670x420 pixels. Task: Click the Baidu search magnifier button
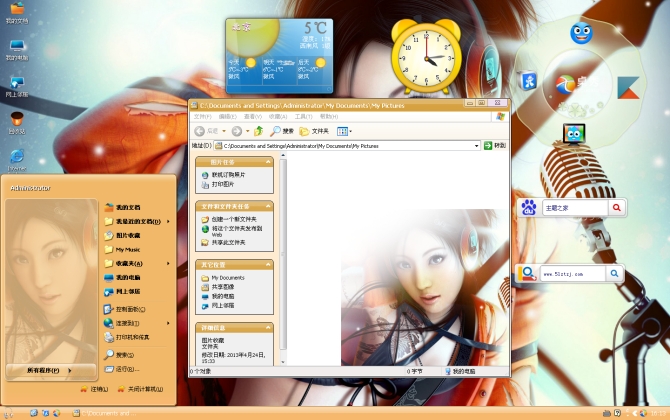pyautogui.click(x=617, y=208)
